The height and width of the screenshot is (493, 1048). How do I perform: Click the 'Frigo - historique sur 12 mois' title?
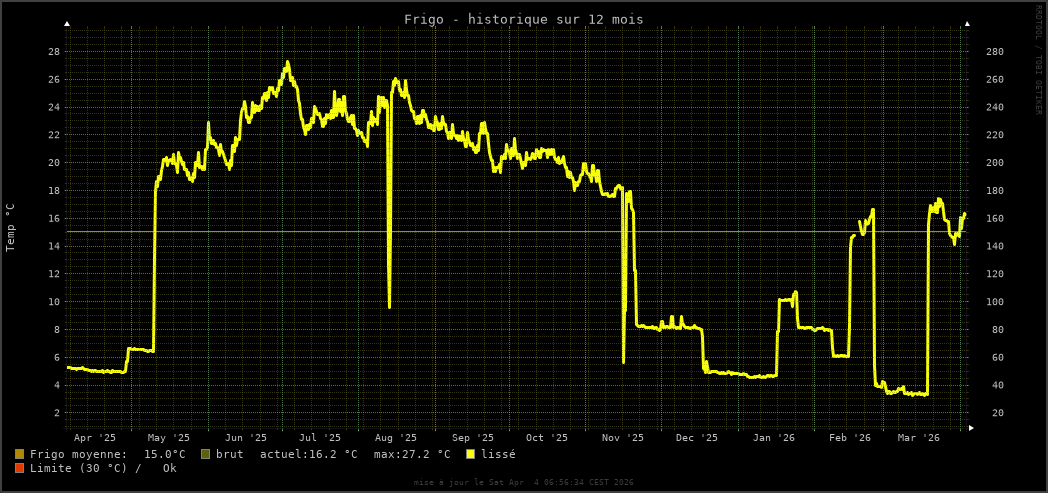(523, 19)
